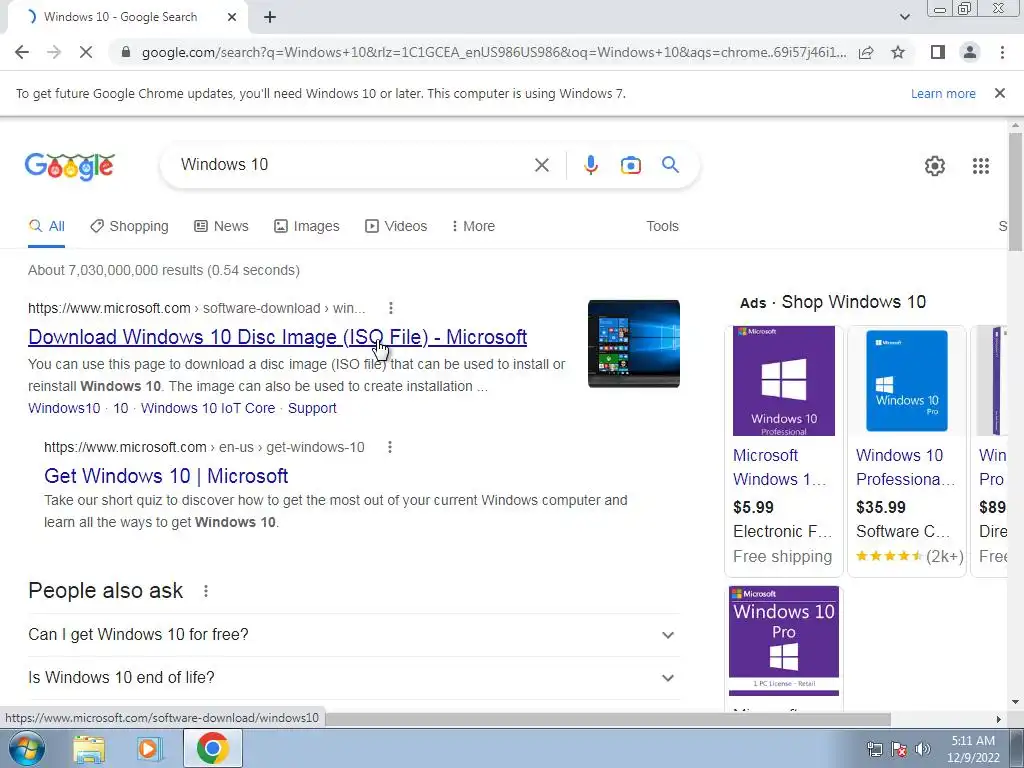
Task: Click the lock site info icon
Action: pos(126,52)
